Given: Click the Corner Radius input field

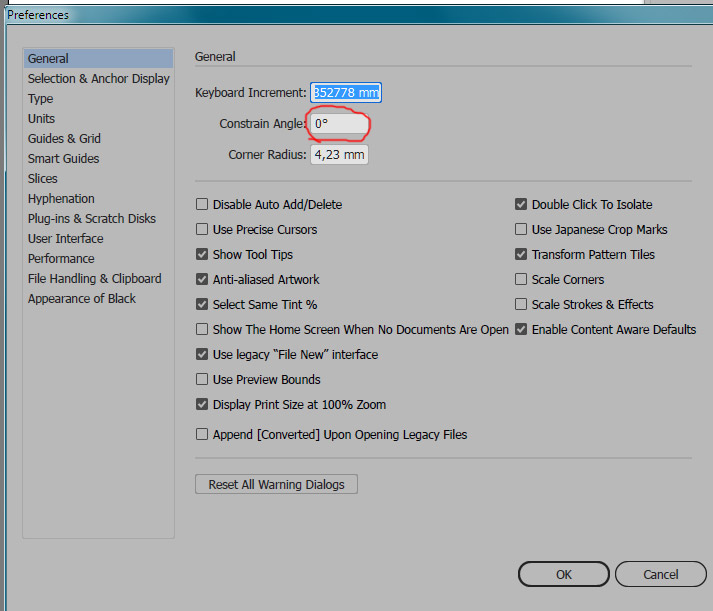Looking at the screenshot, I should pos(339,155).
